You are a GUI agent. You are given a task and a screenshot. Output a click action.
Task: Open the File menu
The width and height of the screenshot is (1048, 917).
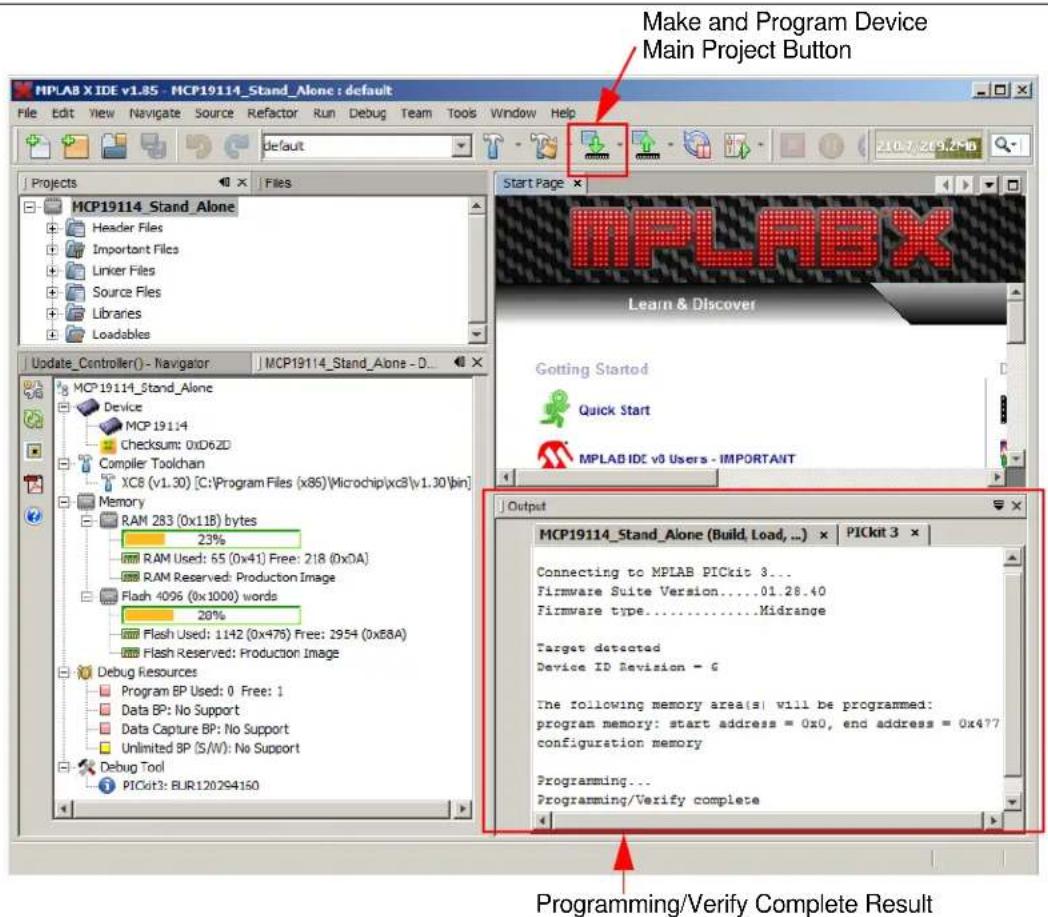(x=27, y=113)
